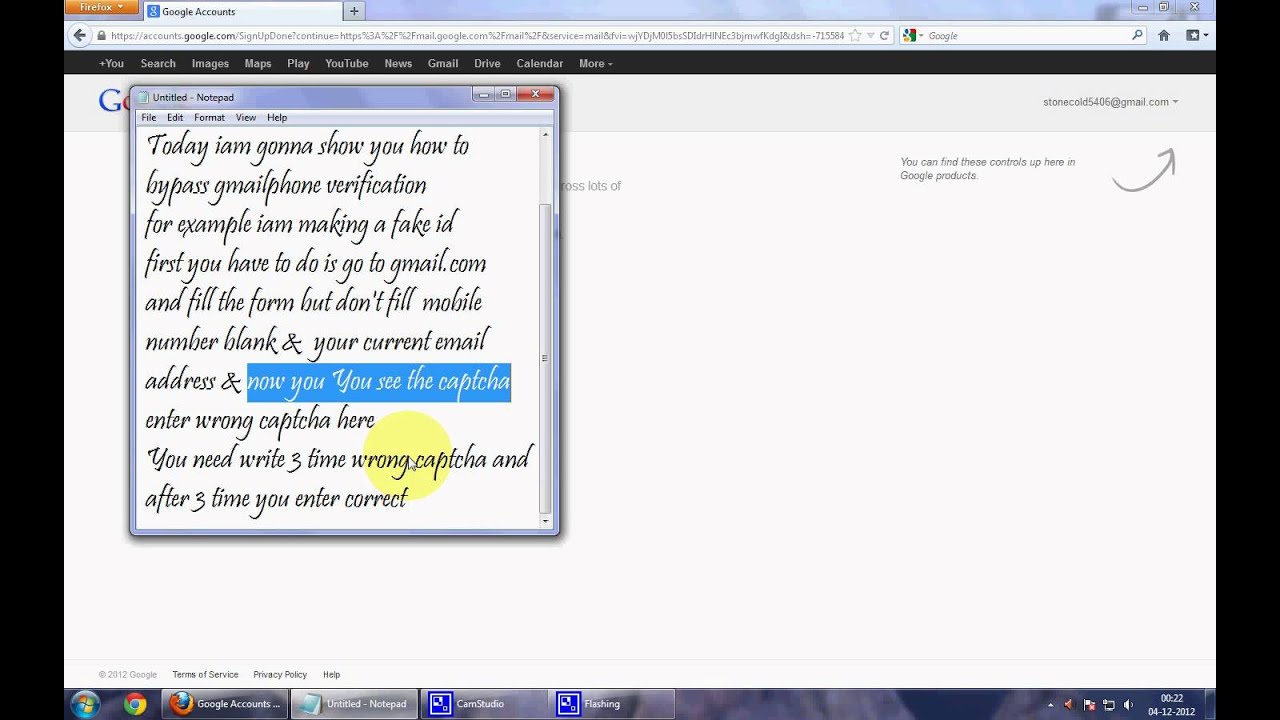Bookmark this page with the star icon
This screenshot has height=720, width=1280.
coord(855,35)
